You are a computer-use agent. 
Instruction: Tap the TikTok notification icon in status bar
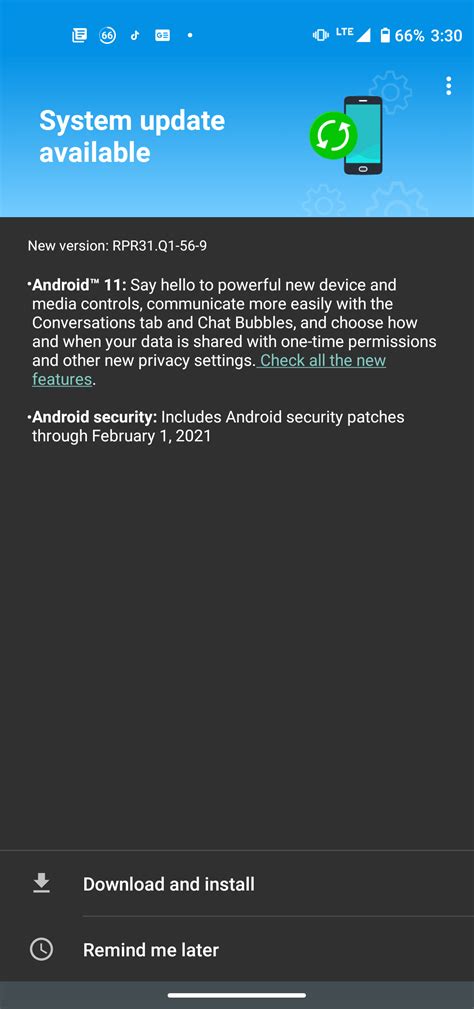tap(134, 35)
